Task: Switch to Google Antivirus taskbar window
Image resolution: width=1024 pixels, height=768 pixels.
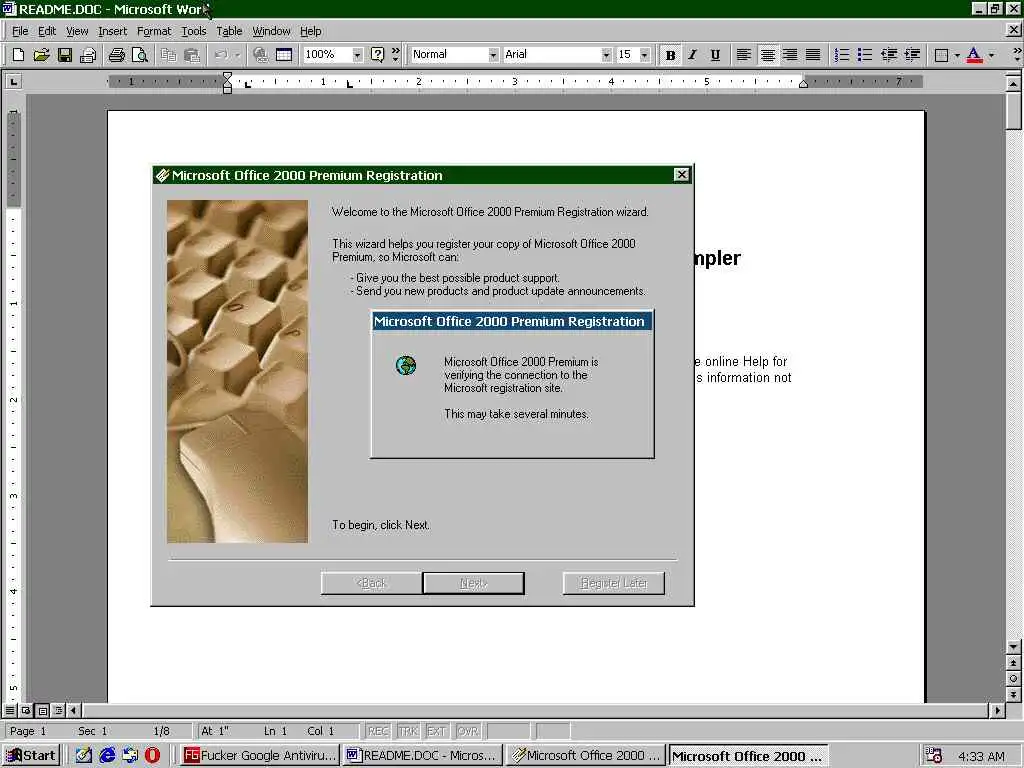Action: (260, 756)
